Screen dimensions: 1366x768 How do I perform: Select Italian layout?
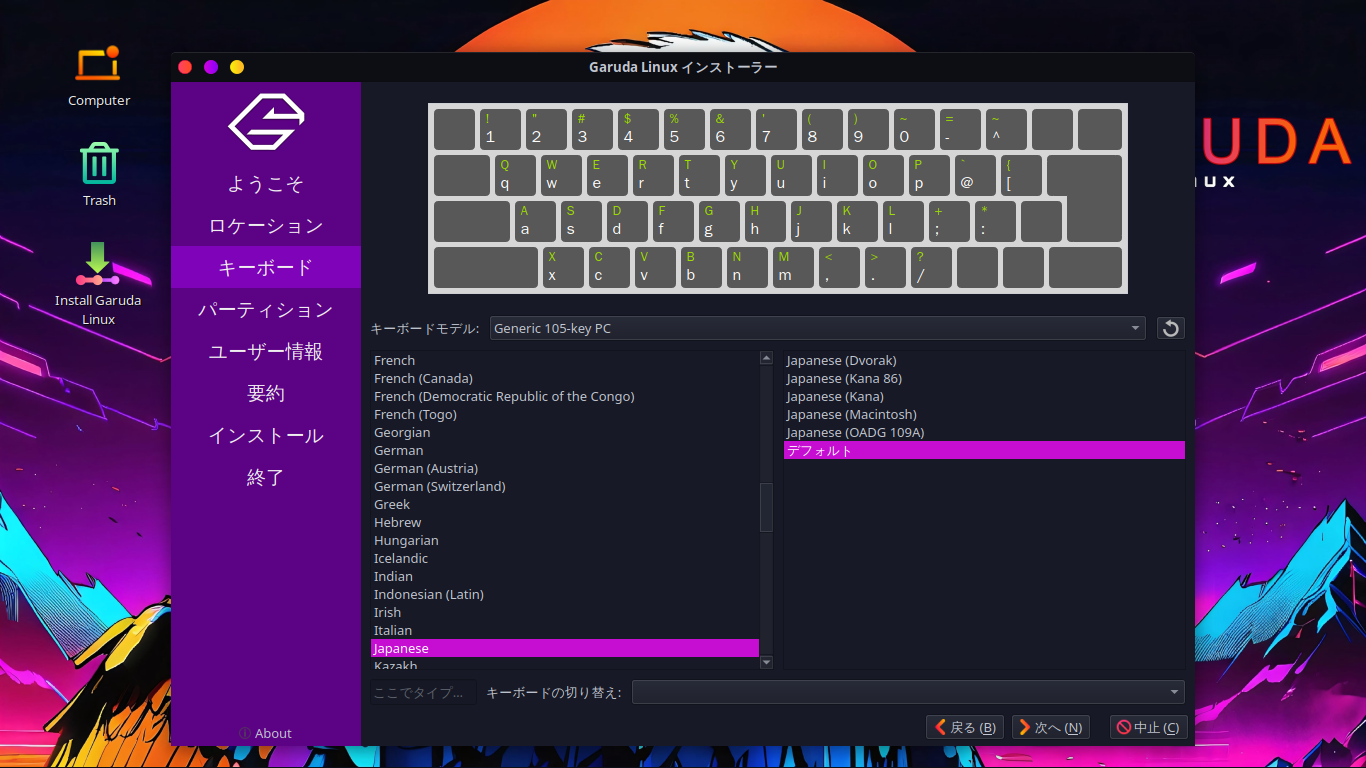[x=565, y=630]
